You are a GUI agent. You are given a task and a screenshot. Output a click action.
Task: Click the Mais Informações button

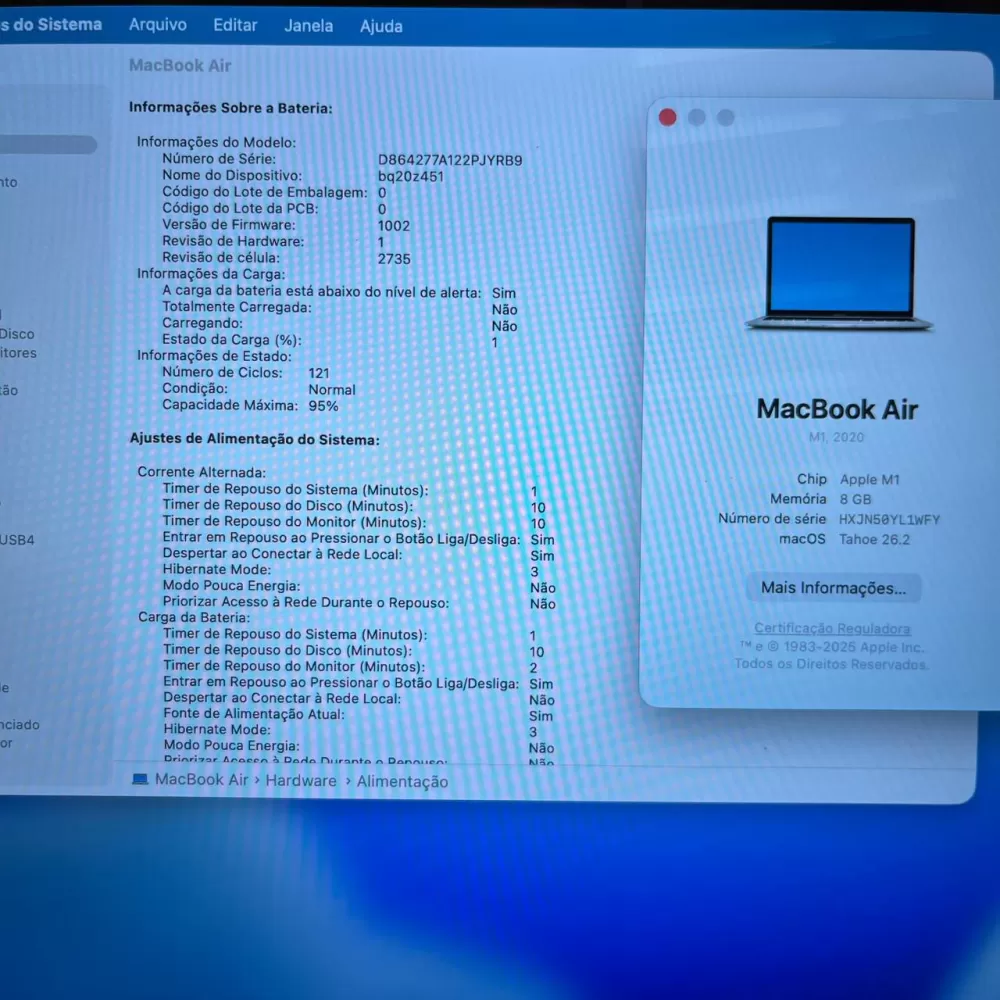tap(833, 588)
